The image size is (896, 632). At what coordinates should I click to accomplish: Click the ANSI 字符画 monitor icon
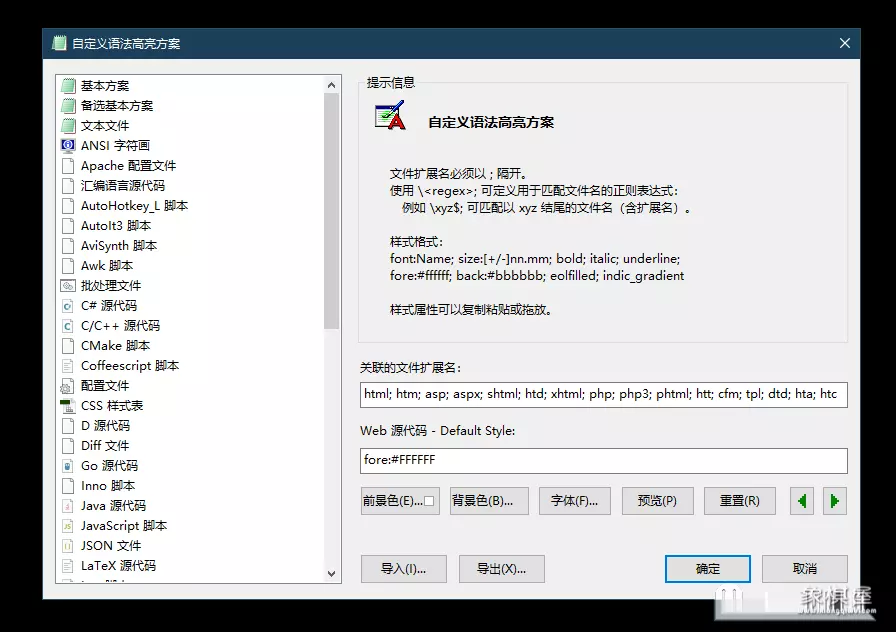coord(68,146)
